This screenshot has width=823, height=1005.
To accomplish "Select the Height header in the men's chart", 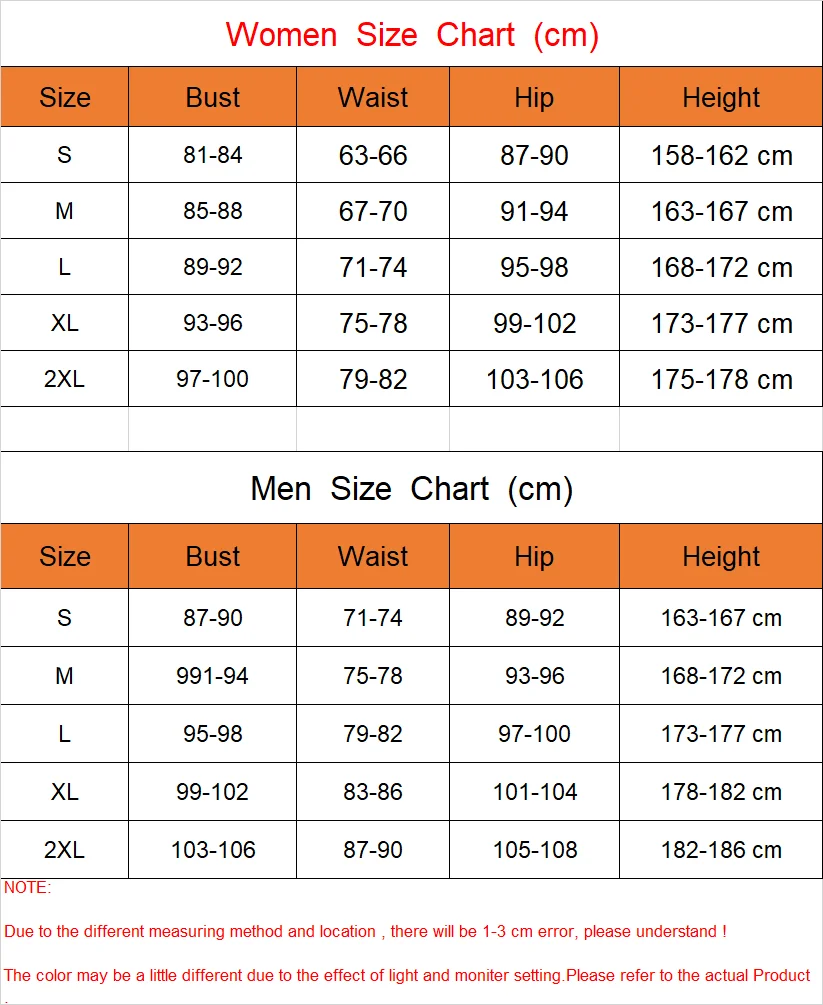I will click(721, 556).
